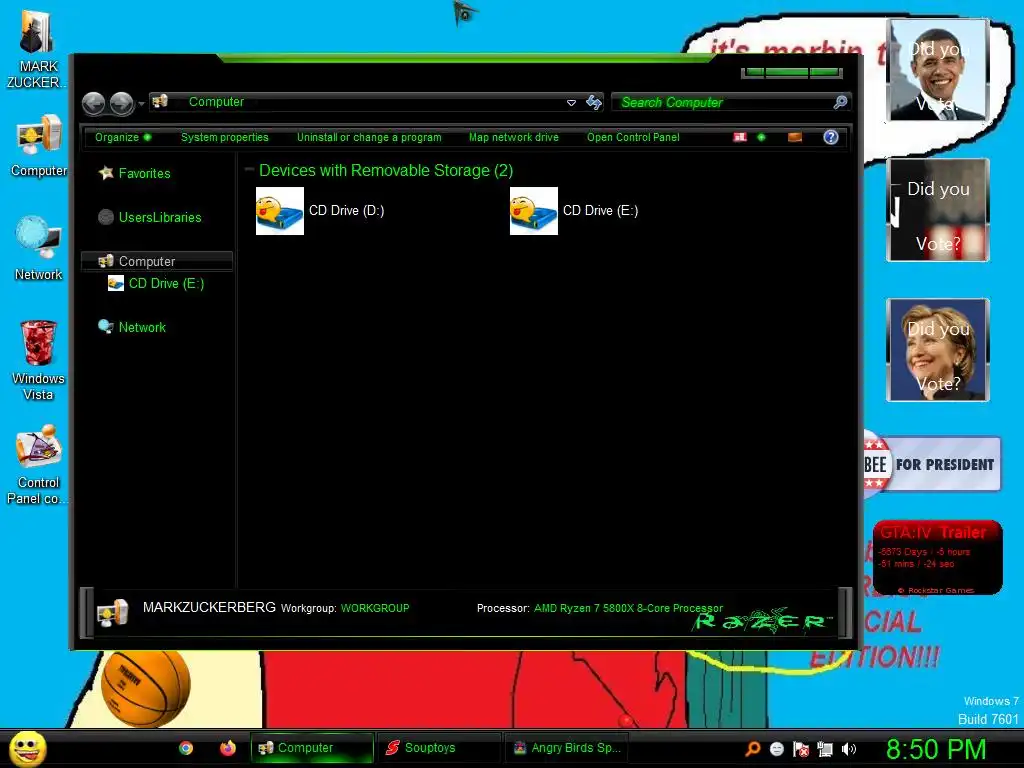
Task: Click the Back navigation arrow
Action: tap(93, 103)
